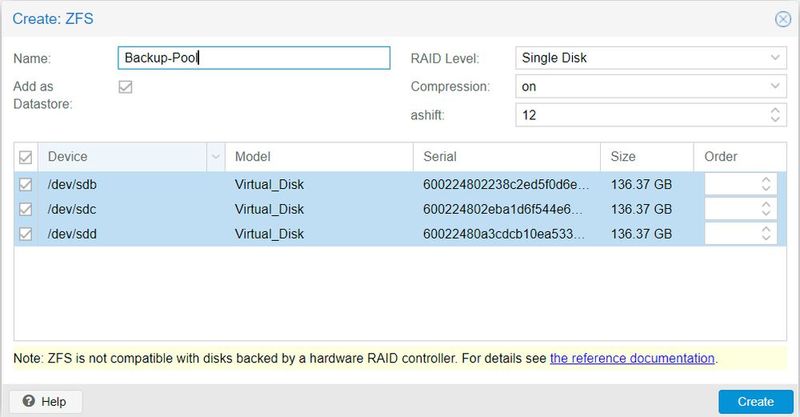This screenshot has height=417, width=800.
Task: Select the /dev/sdc device name
Action: (72, 209)
